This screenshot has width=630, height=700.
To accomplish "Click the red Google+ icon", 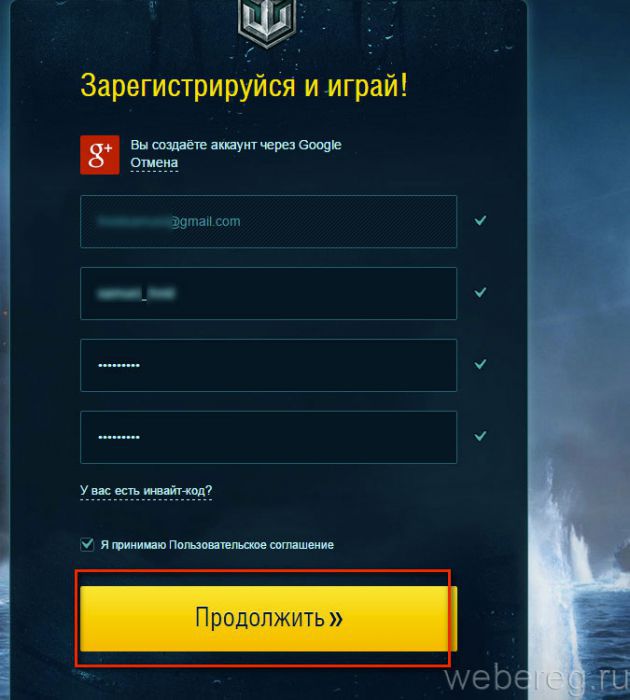I will [x=100, y=154].
